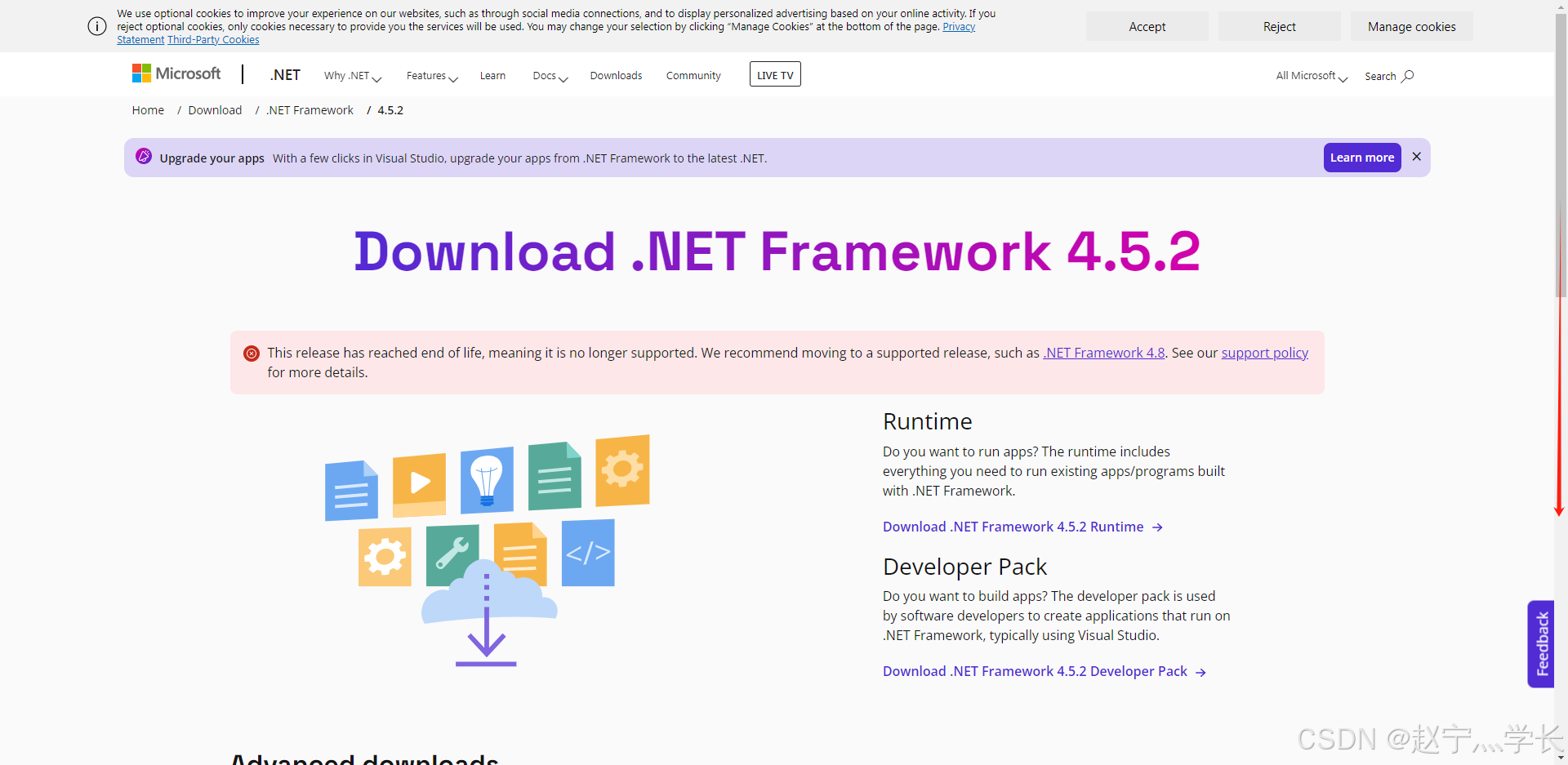Click the LIVE TV button

point(775,74)
